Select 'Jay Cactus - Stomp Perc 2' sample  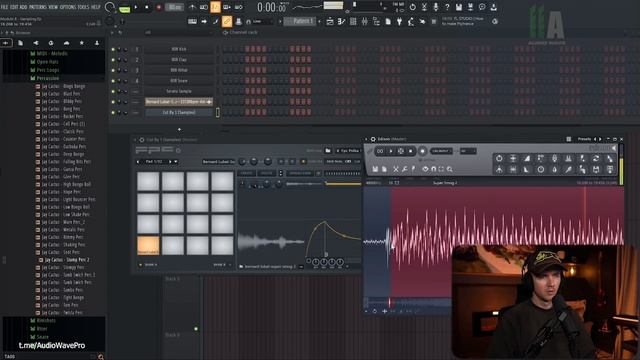click(67, 260)
